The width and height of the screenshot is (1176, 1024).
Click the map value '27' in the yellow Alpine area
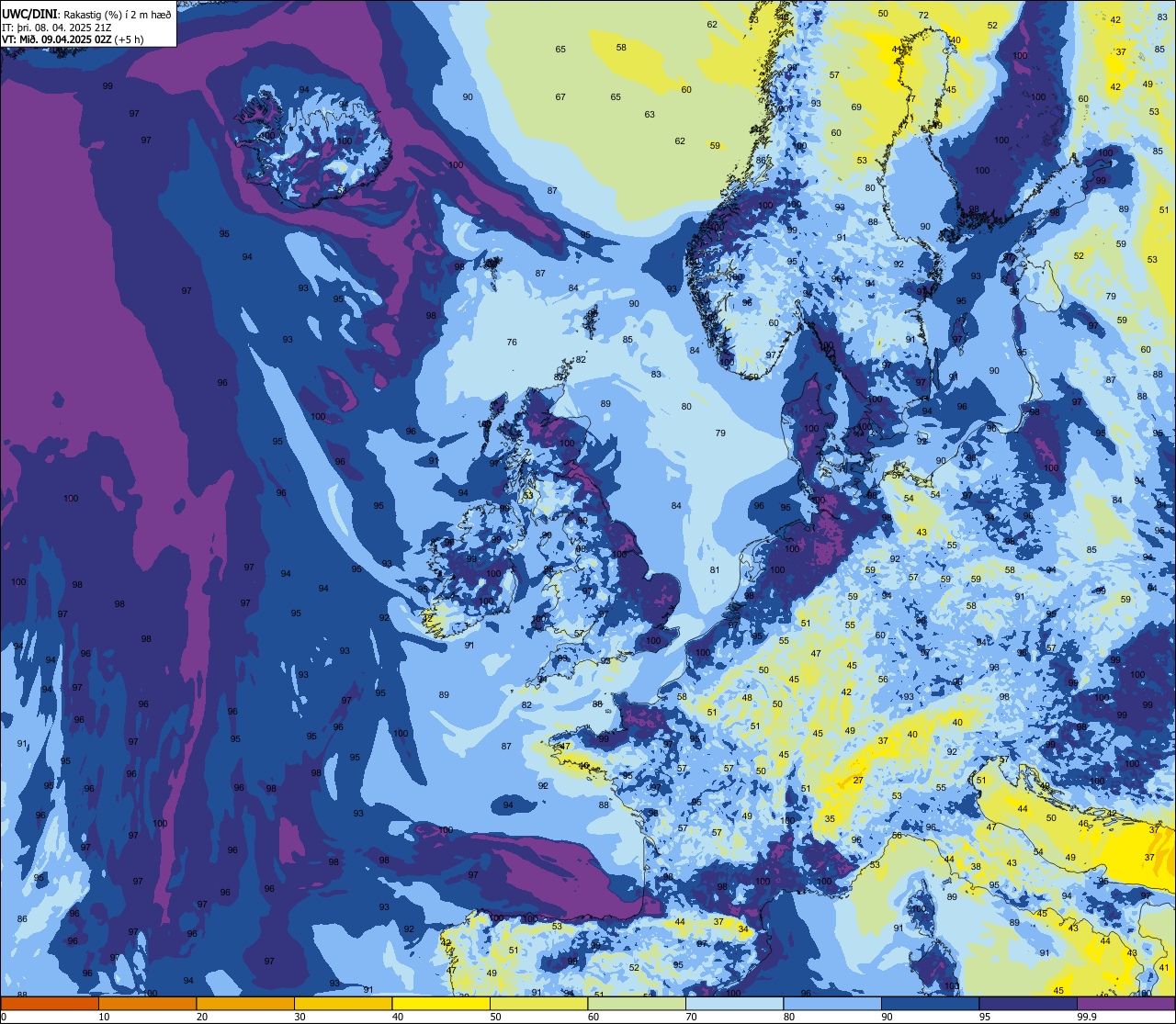click(x=858, y=781)
